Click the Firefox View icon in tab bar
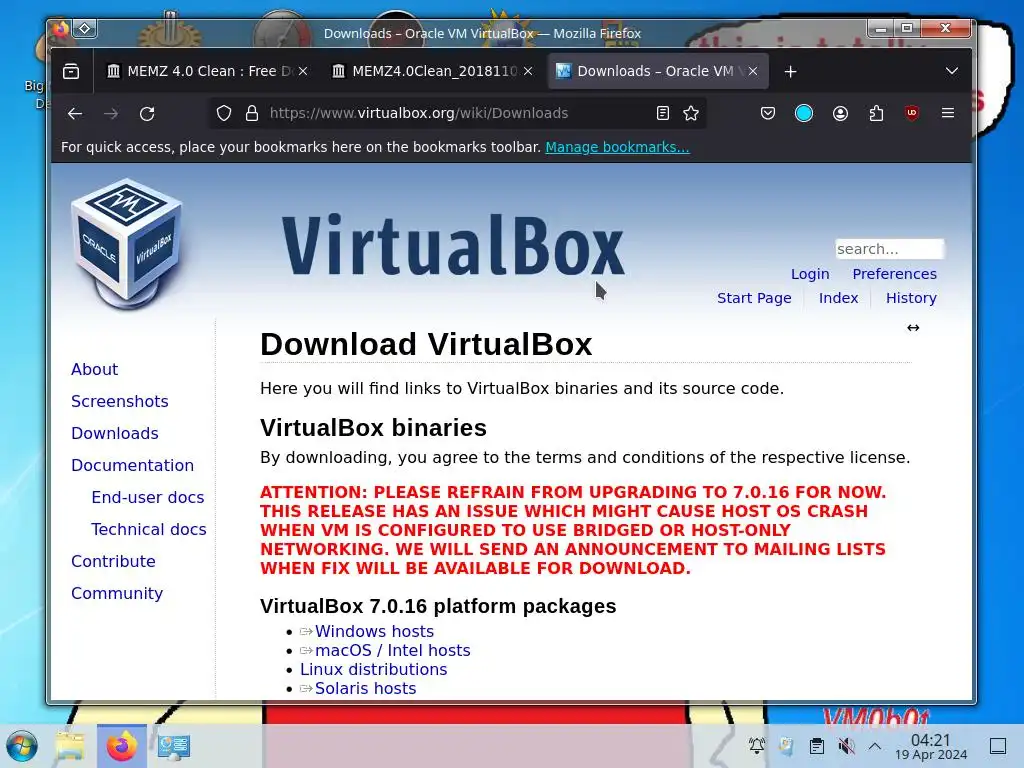 point(71,71)
